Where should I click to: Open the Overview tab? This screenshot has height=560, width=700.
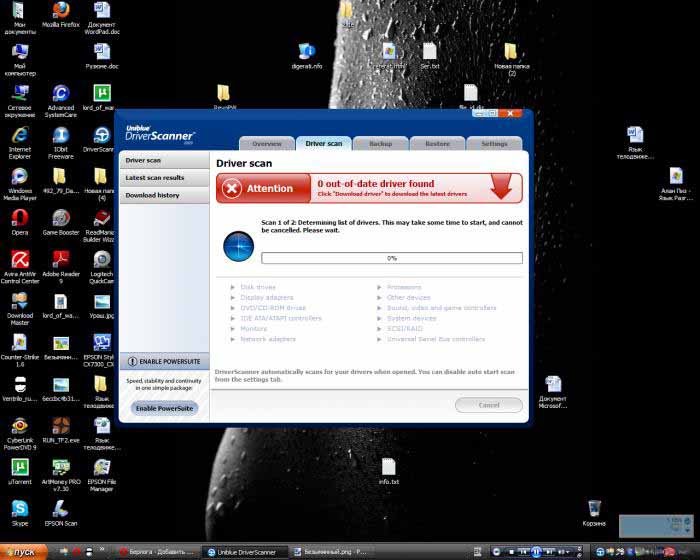pyautogui.click(x=267, y=144)
